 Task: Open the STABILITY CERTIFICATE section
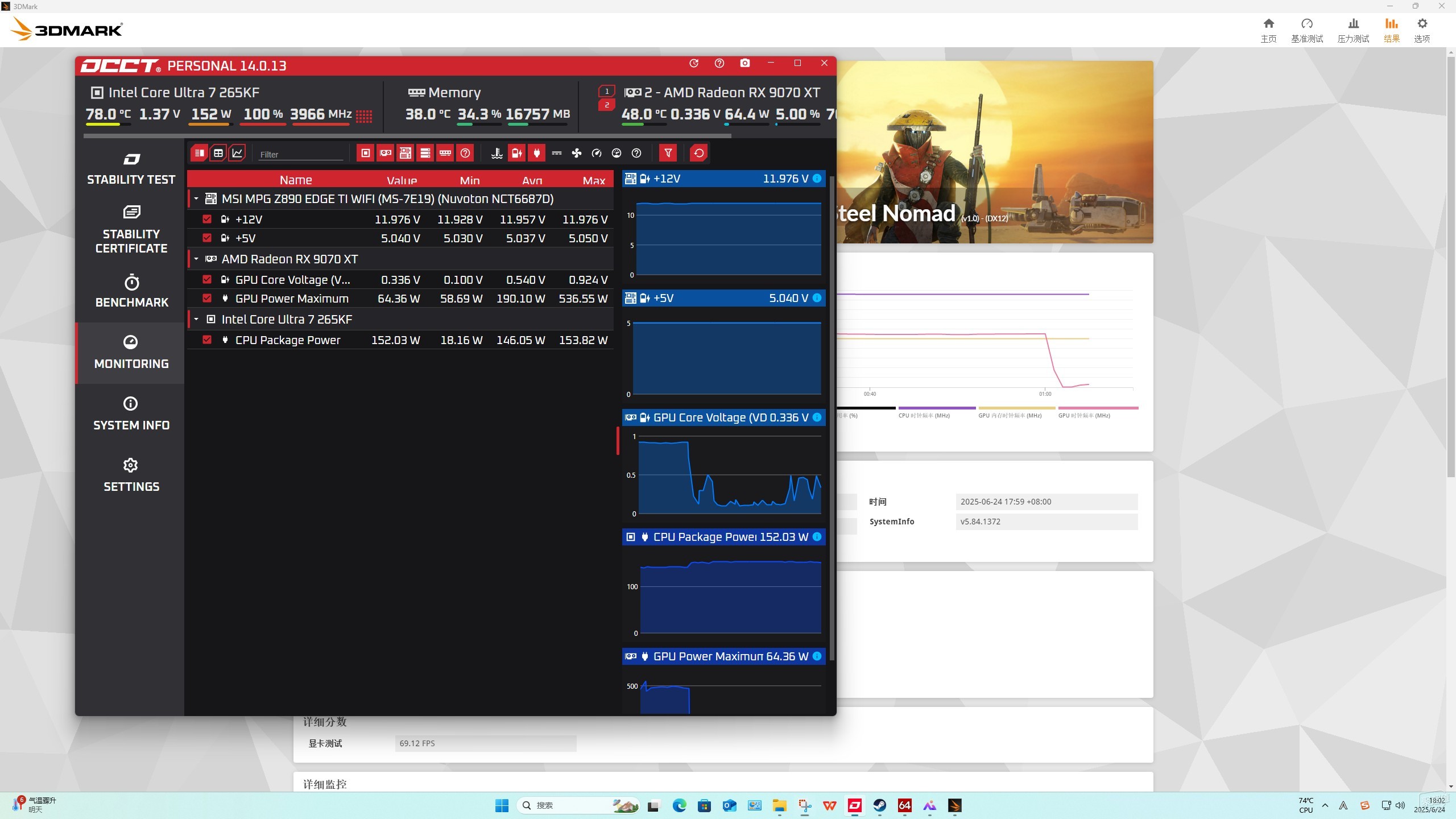point(131,230)
